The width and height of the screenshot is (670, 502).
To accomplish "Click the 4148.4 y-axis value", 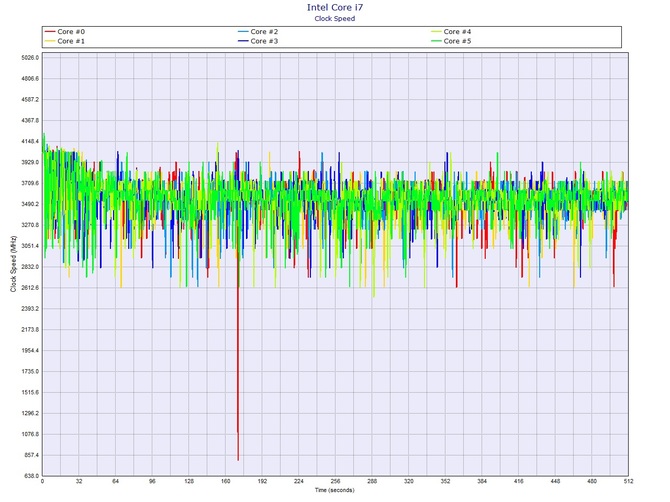I will pyautogui.click(x=30, y=141).
